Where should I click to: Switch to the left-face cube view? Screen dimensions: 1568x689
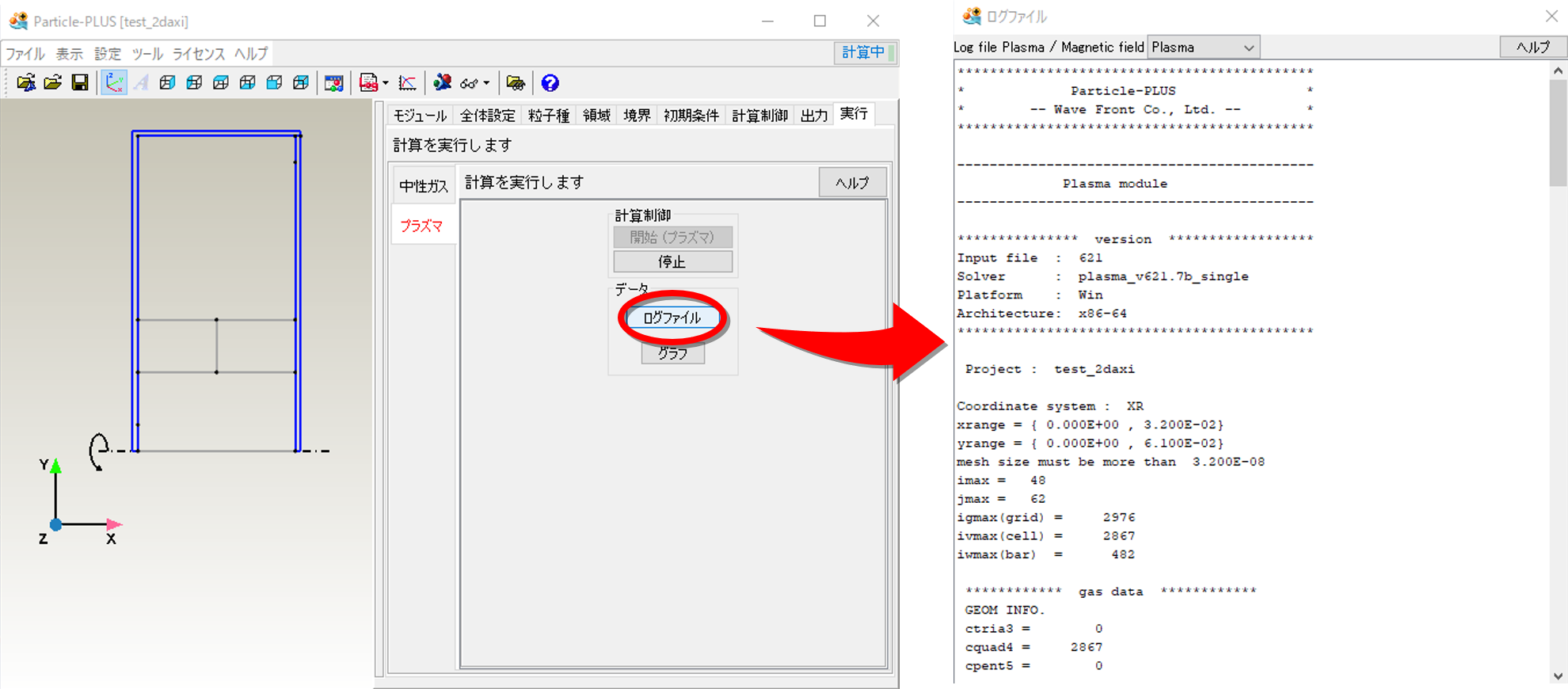point(194,82)
